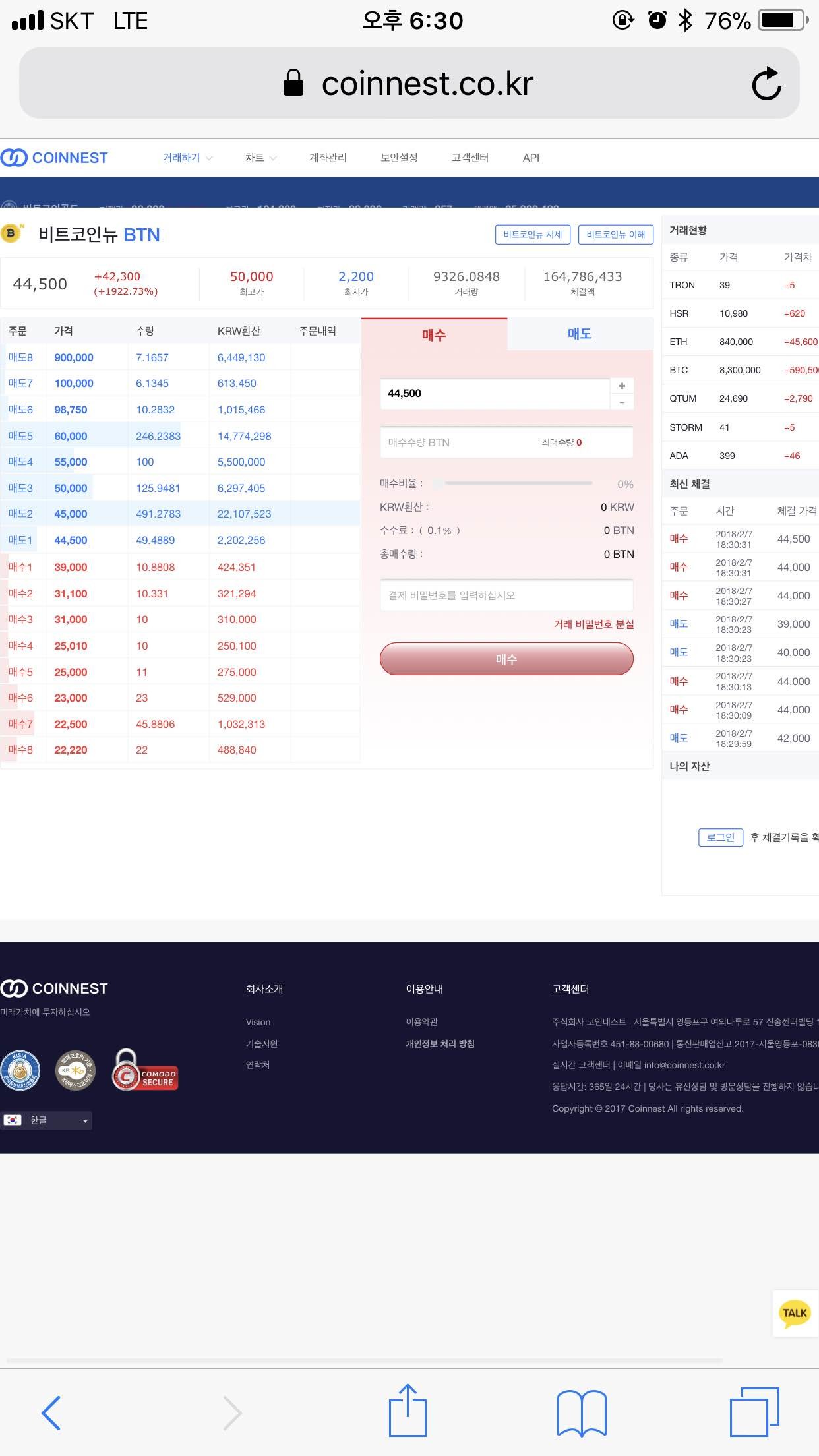This screenshot has height=1456, width=819.
Task: Click the Coinnest logo in header
Action: click(55, 158)
